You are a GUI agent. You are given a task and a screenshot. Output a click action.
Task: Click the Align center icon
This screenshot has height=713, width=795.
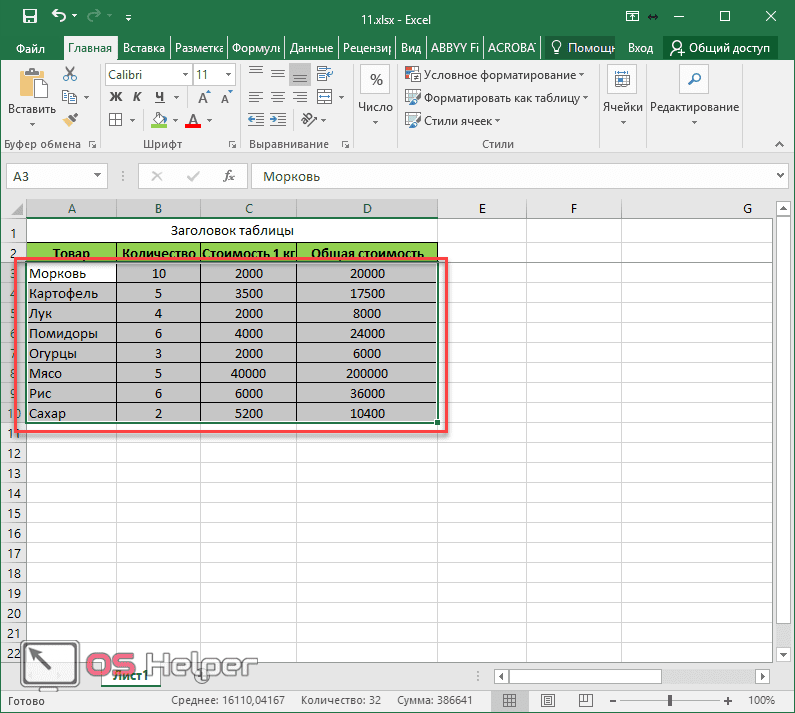point(277,97)
